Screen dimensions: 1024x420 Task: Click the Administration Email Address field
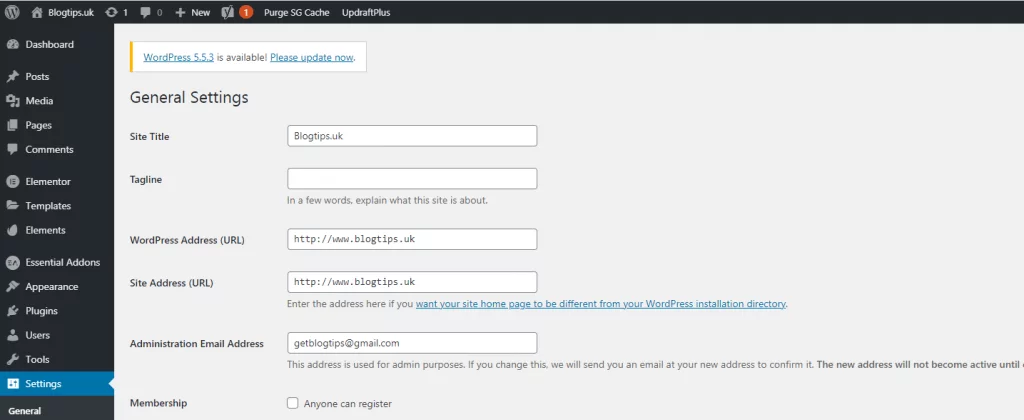(412, 343)
